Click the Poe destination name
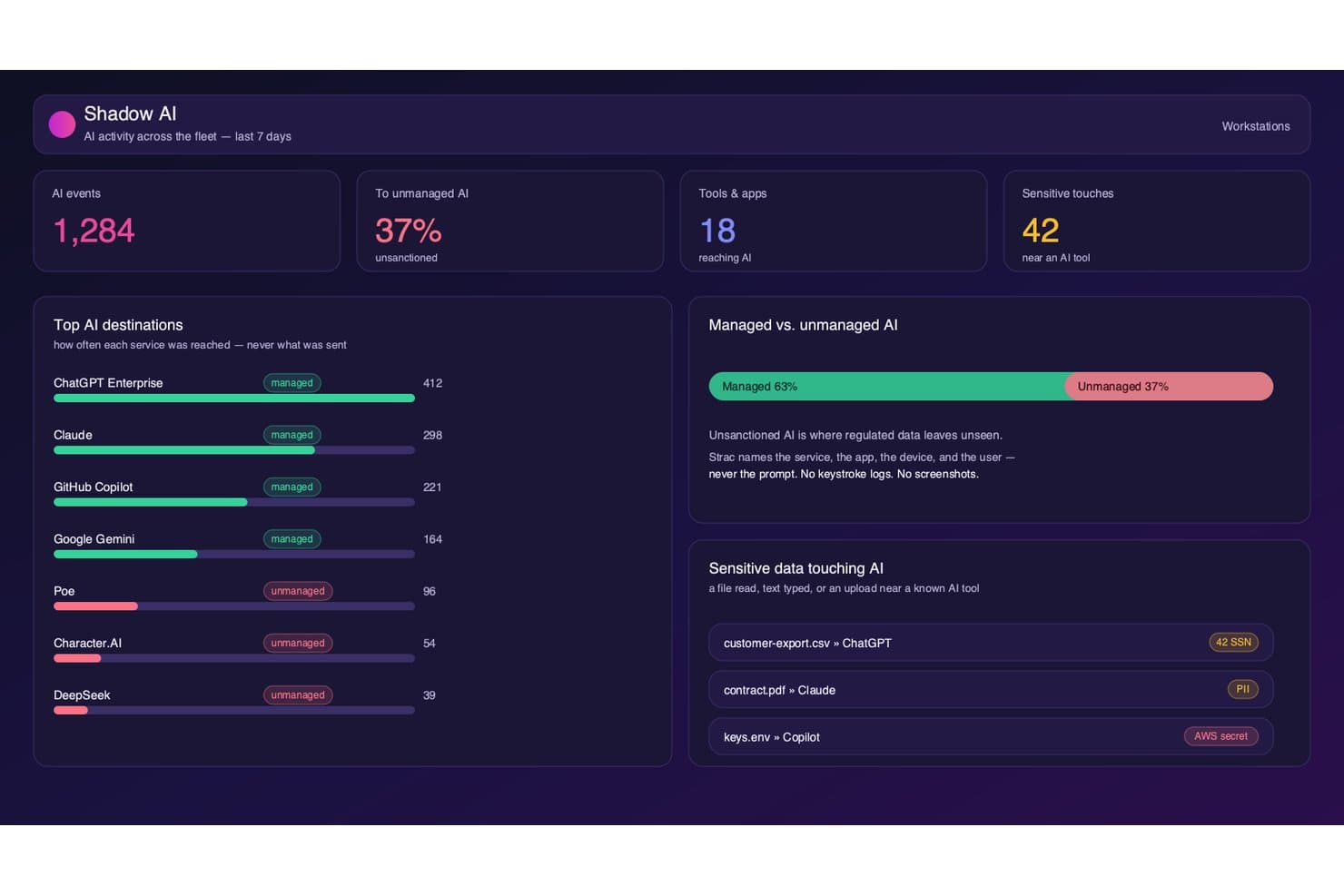Viewport: 1344px width, 896px height. point(64,591)
